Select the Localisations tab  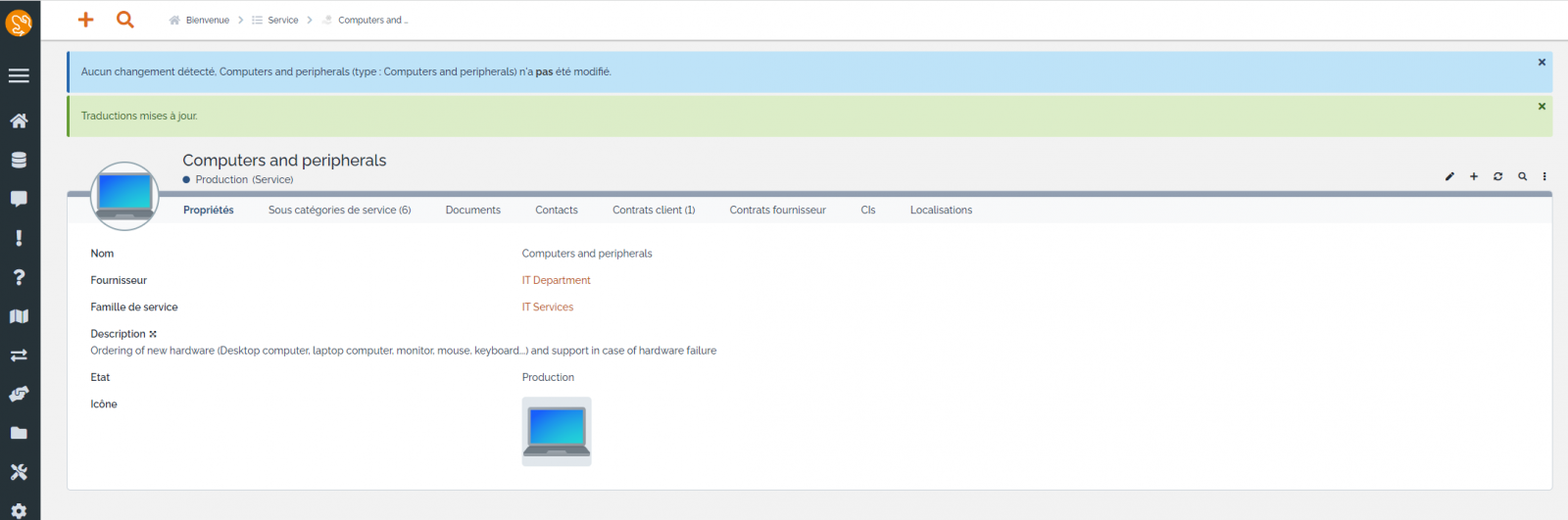[x=941, y=210]
